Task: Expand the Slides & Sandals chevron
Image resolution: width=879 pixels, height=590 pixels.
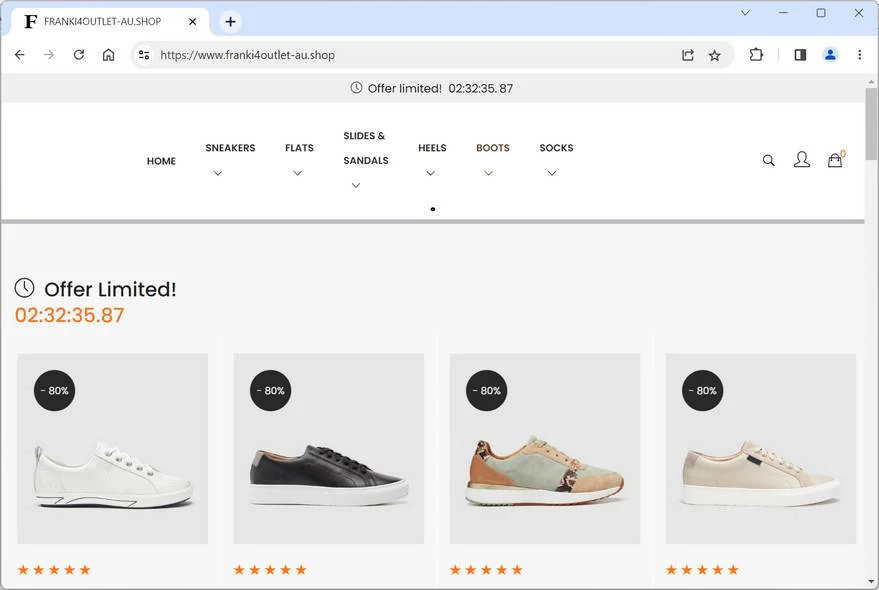Action: [356, 186]
